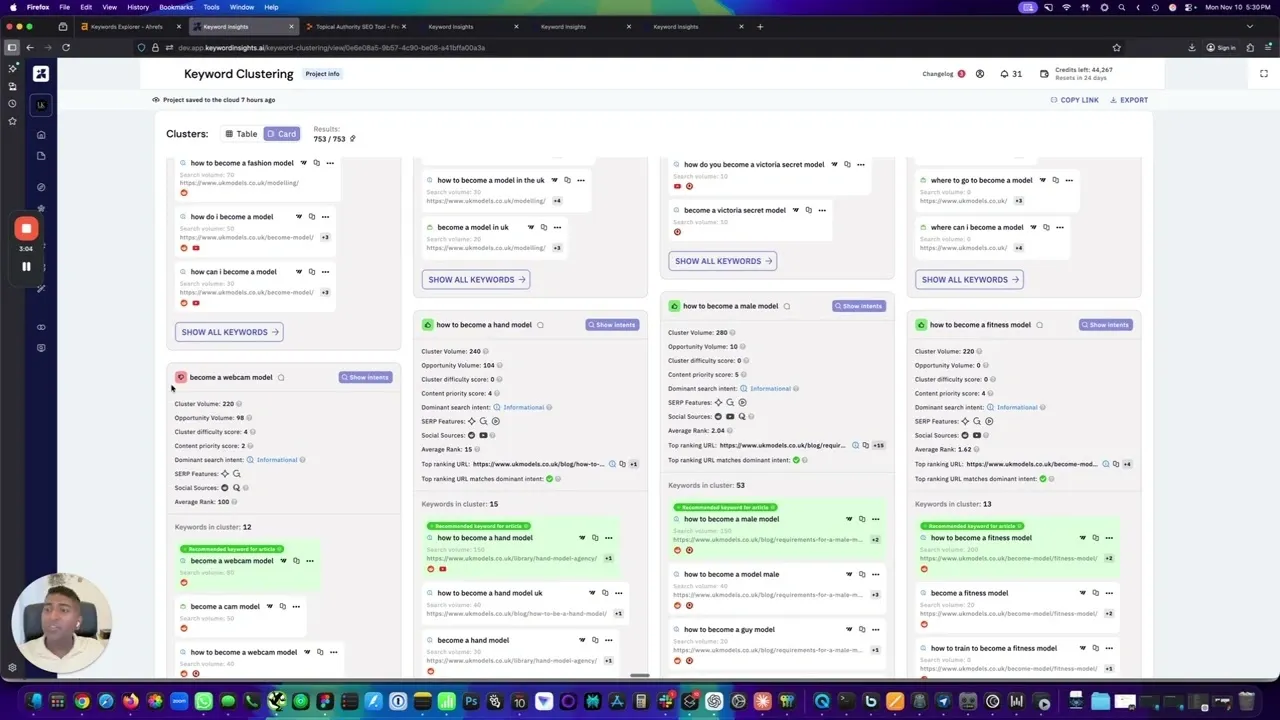Open the documents icon in the left sidebar
The image size is (1280, 720).
[x=41, y=156]
